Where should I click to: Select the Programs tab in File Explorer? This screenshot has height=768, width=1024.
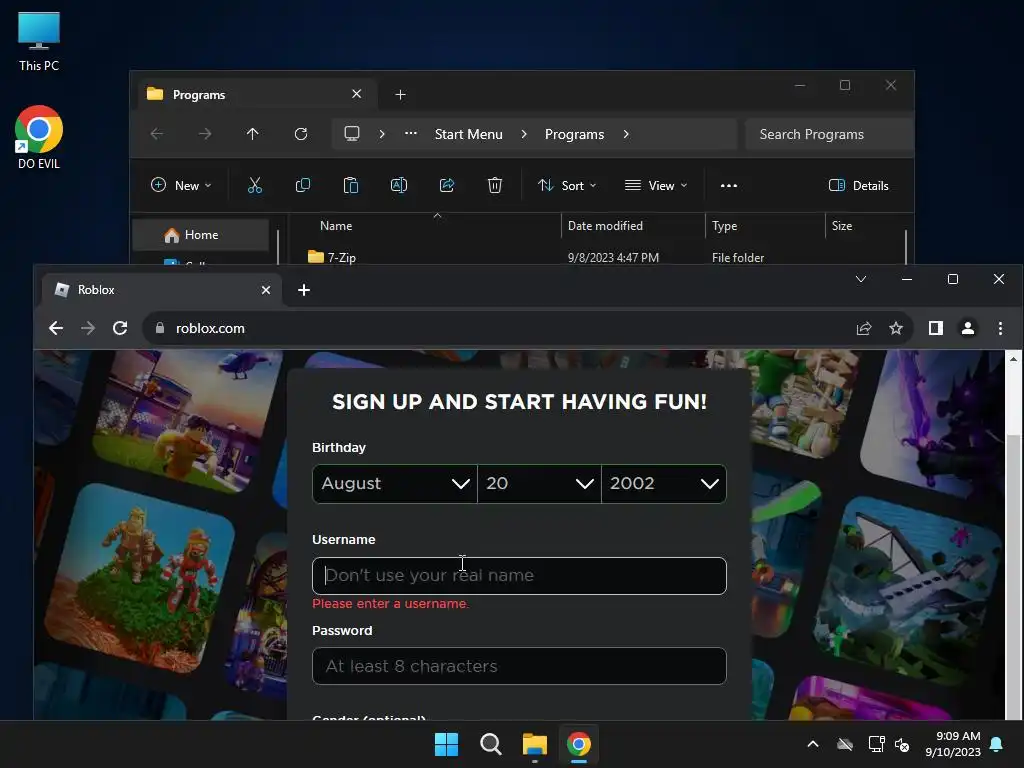click(258, 95)
